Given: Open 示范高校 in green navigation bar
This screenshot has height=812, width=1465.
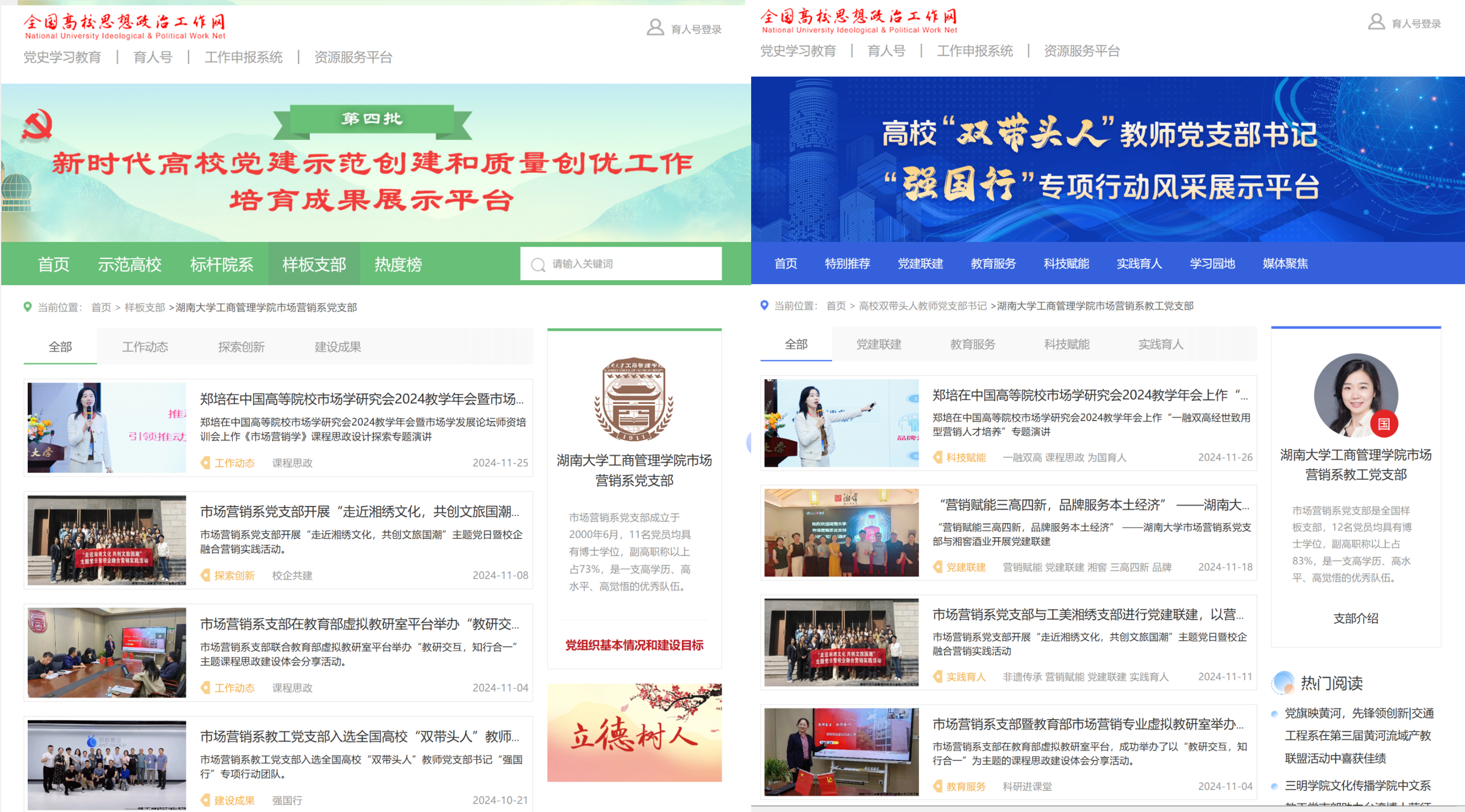Looking at the screenshot, I should pos(129,264).
